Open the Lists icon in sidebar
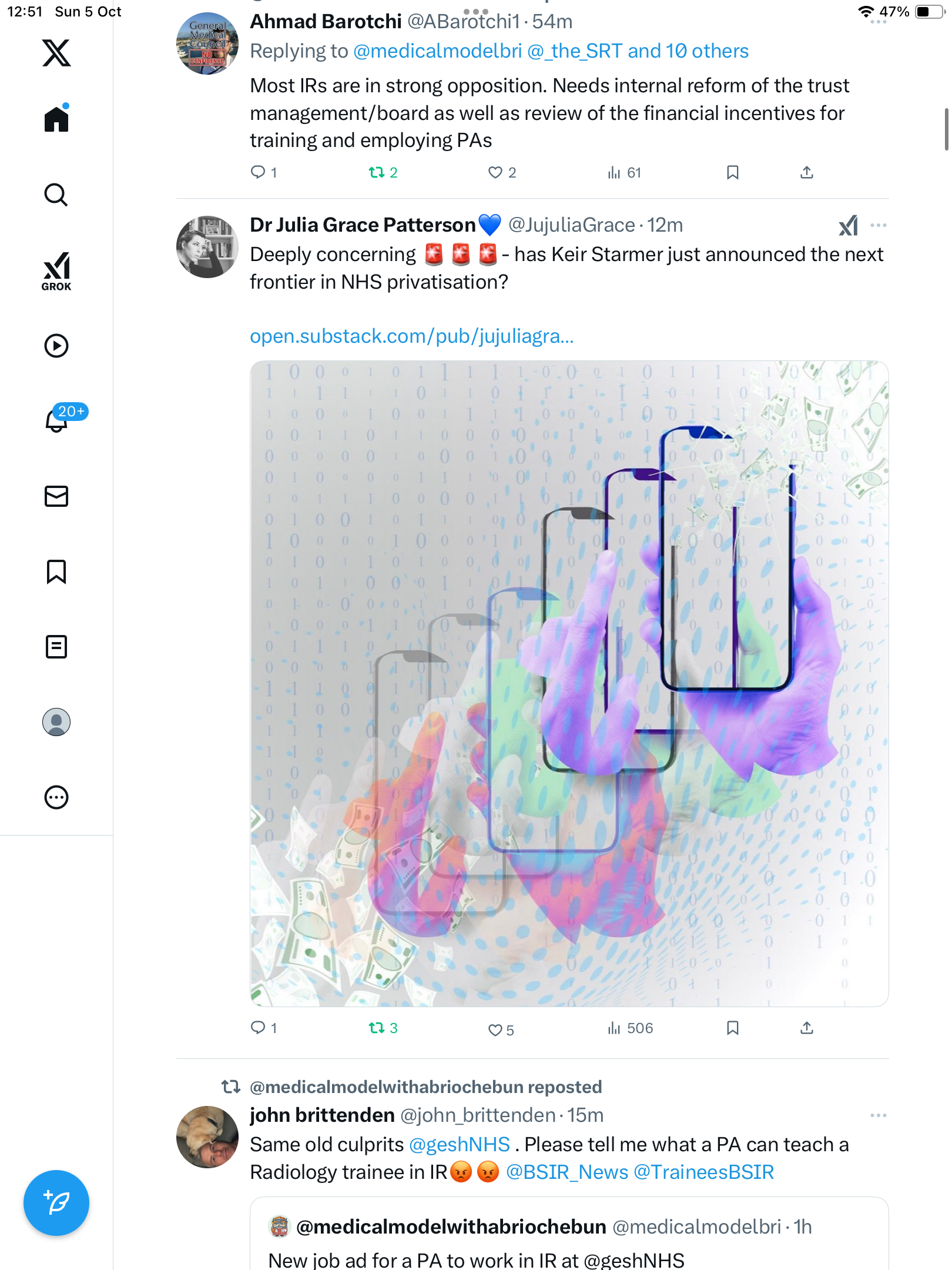This screenshot has width=952, height=1270. click(x=56, y=647)
